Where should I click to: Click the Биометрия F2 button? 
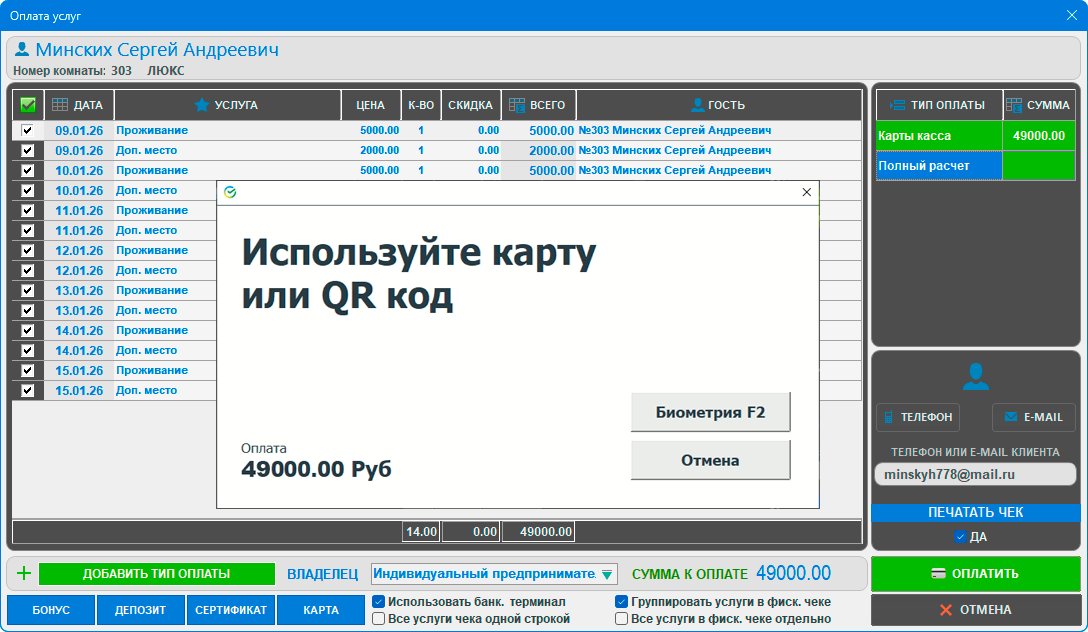pos(711,412)
